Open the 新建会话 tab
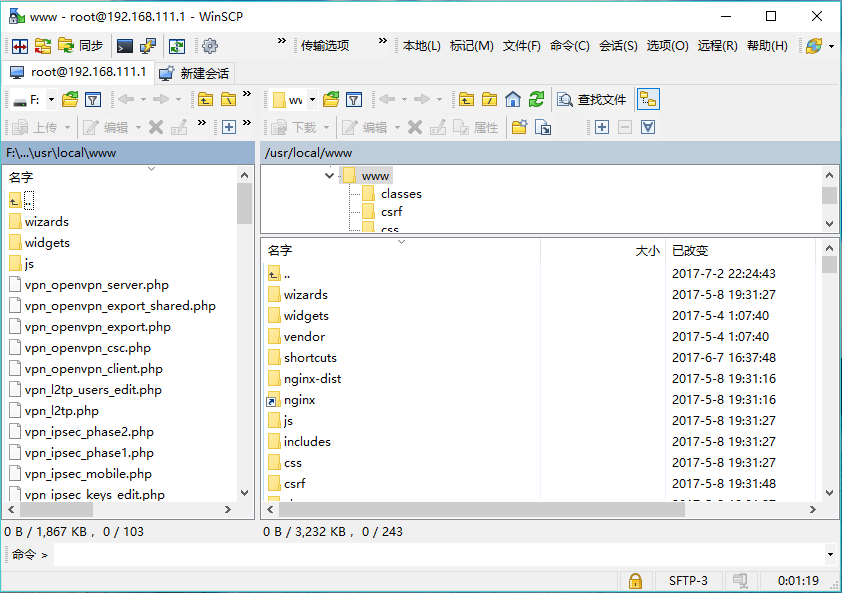This screenshot has width=842, height=593. click(x=195, y=73)
